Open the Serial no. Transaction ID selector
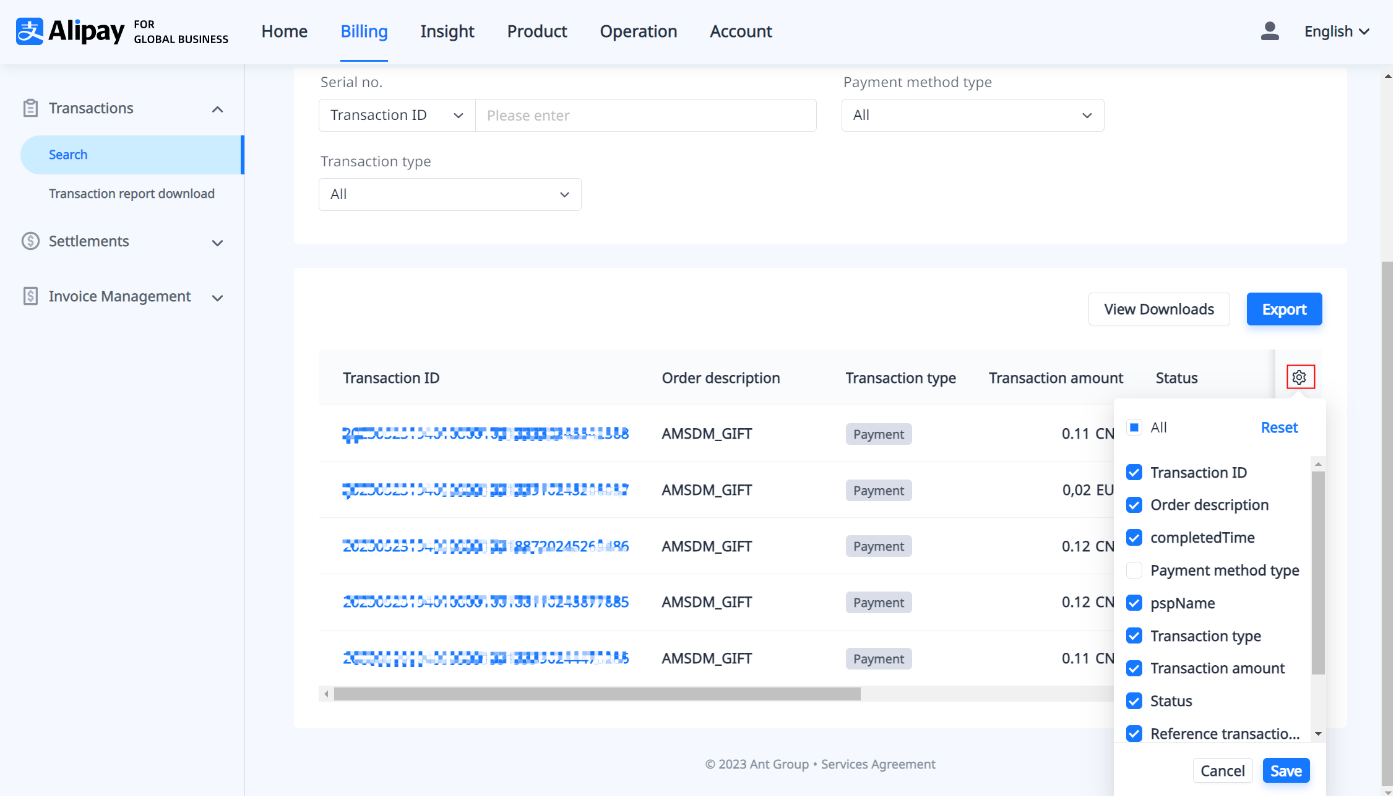The width and height of the screenshot is (1393, 796). [x=396, y=115]
